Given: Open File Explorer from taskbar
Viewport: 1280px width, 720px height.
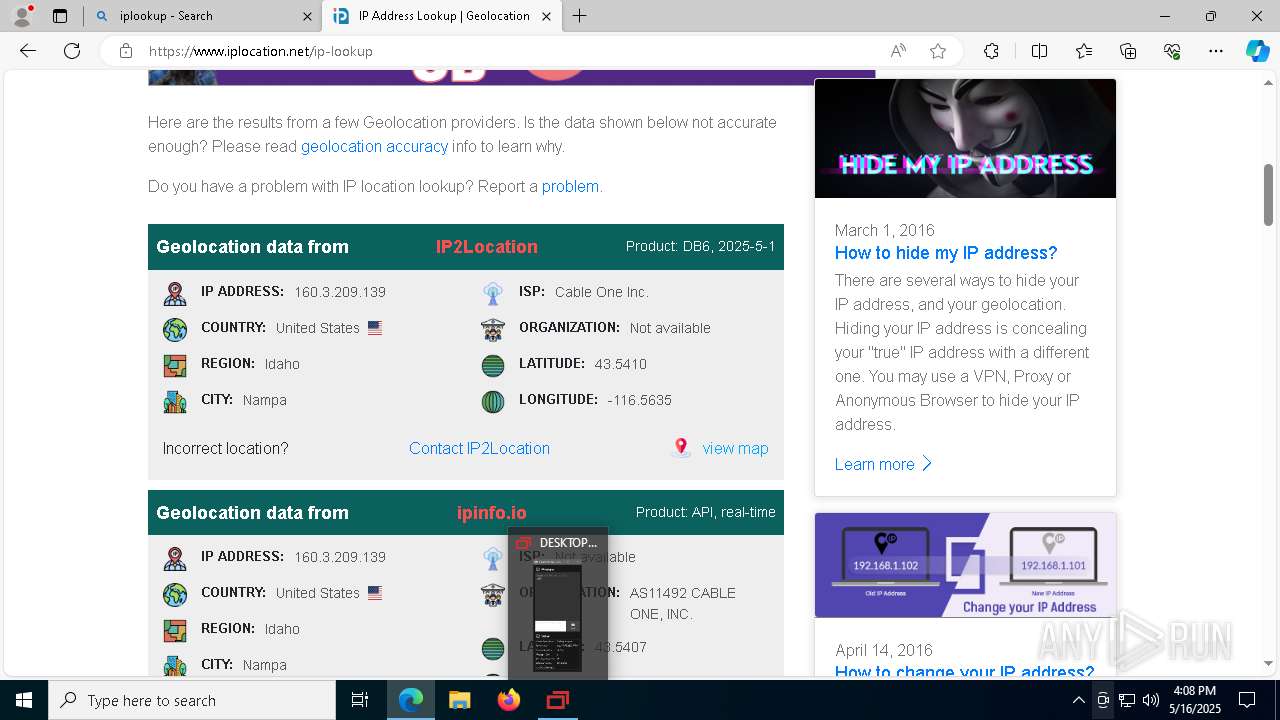Looking at the screenshot, I should pos(459,700).
